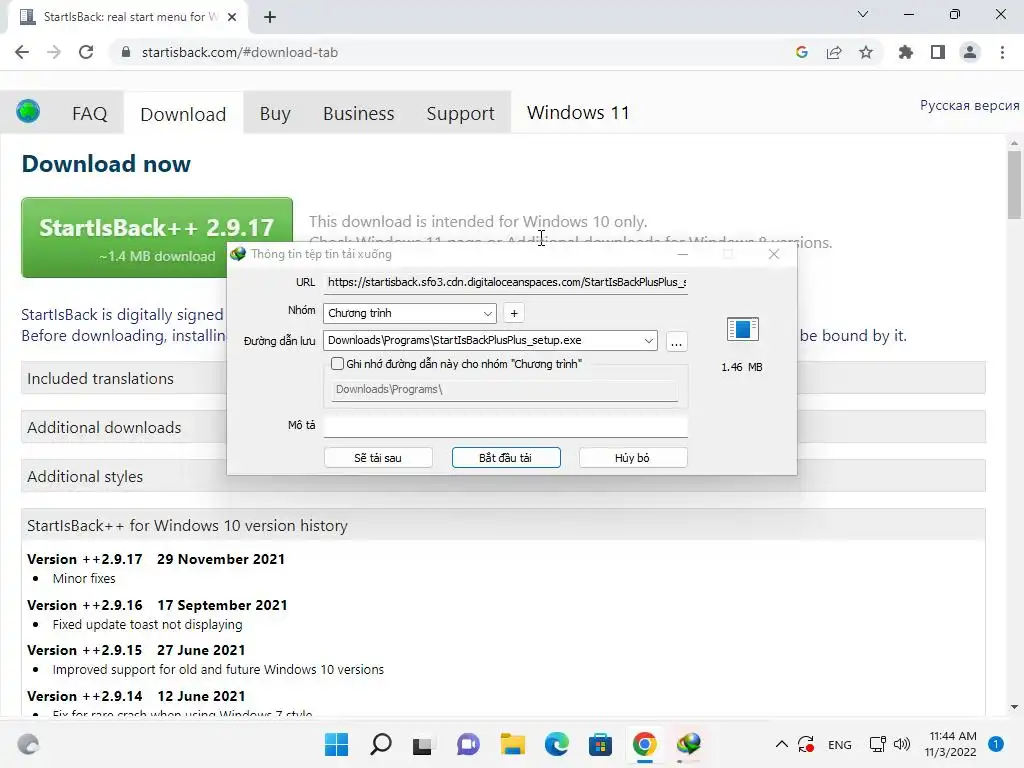Open taskbar Search
This screenshot has height=768, width=1024.
point(381,744)
